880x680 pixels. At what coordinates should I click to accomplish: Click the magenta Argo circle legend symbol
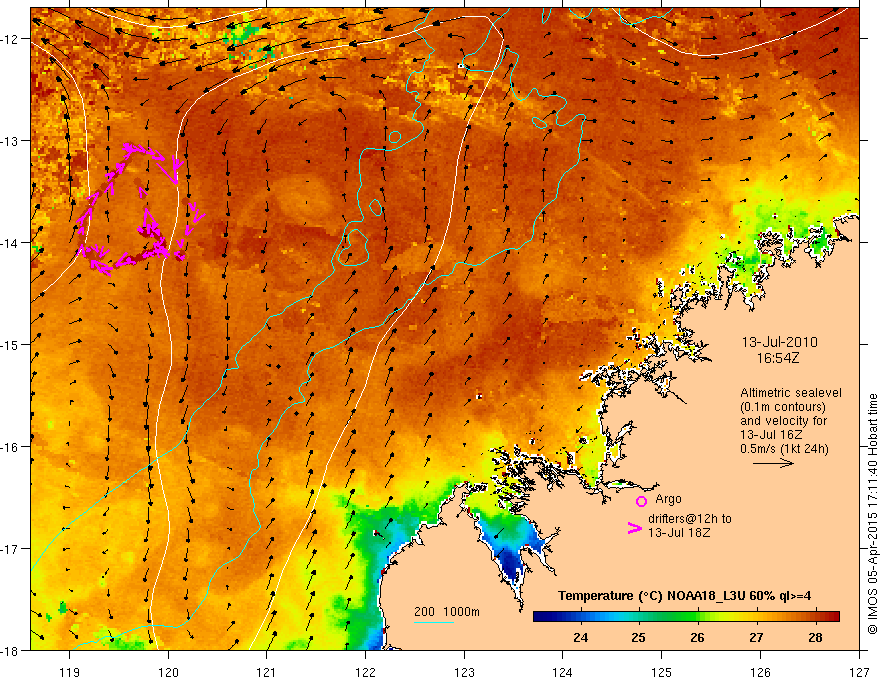pyautogui.click(x=641, y=501)
